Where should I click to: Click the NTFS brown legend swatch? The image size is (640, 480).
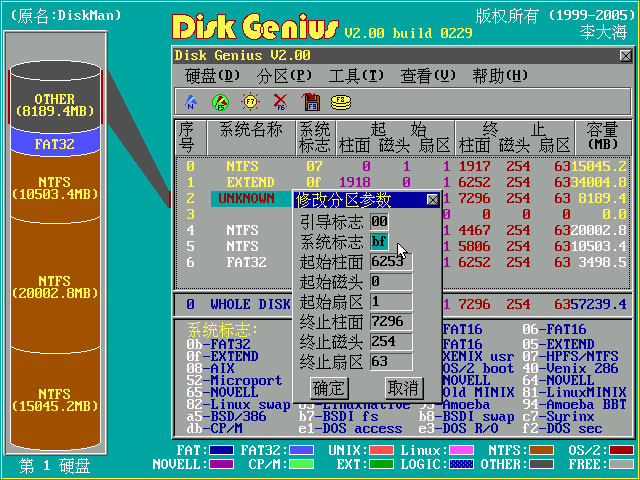click(541, 450)
